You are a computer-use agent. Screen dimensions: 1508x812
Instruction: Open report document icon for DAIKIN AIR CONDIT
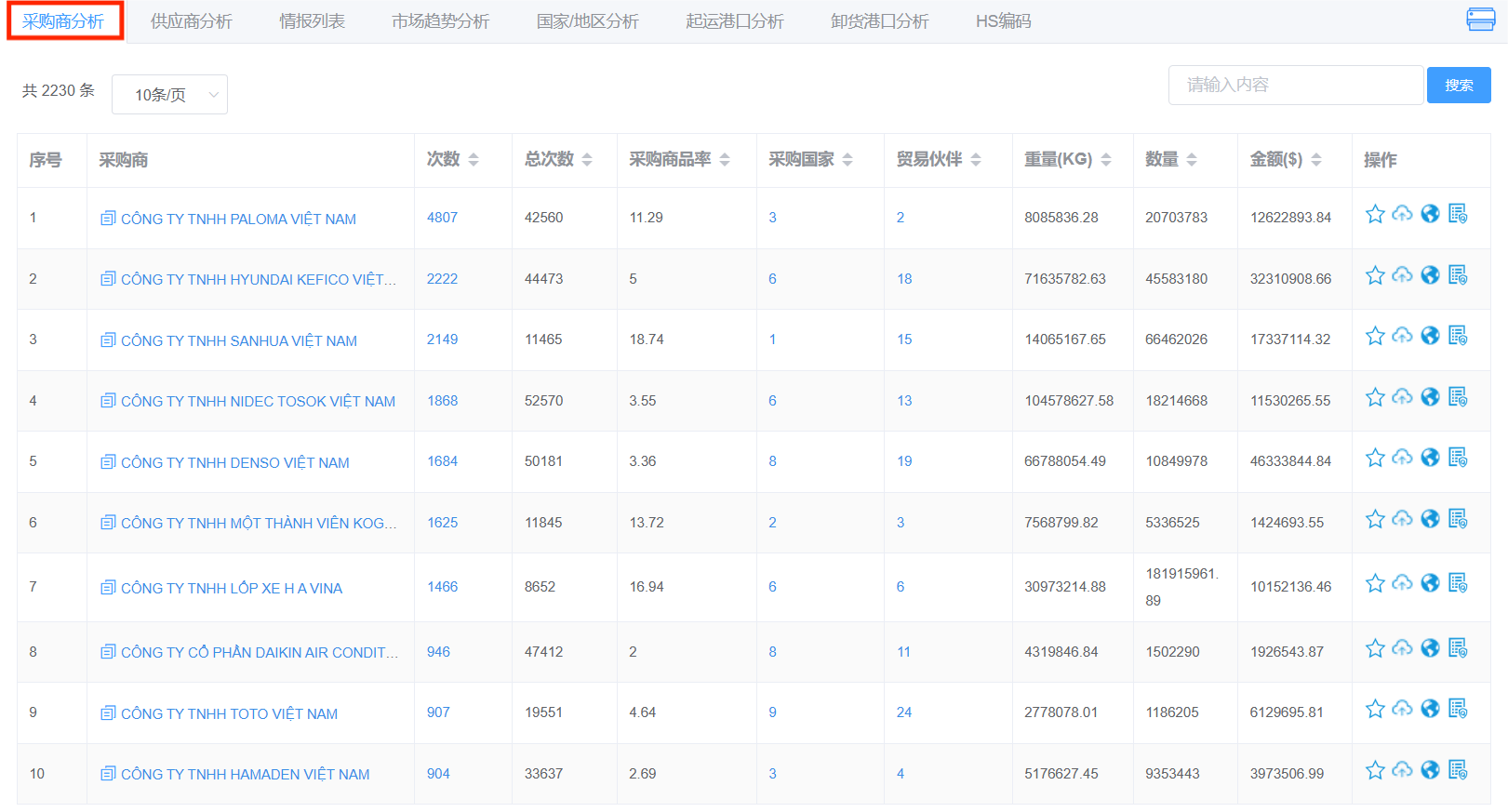tap(1458, 648)
